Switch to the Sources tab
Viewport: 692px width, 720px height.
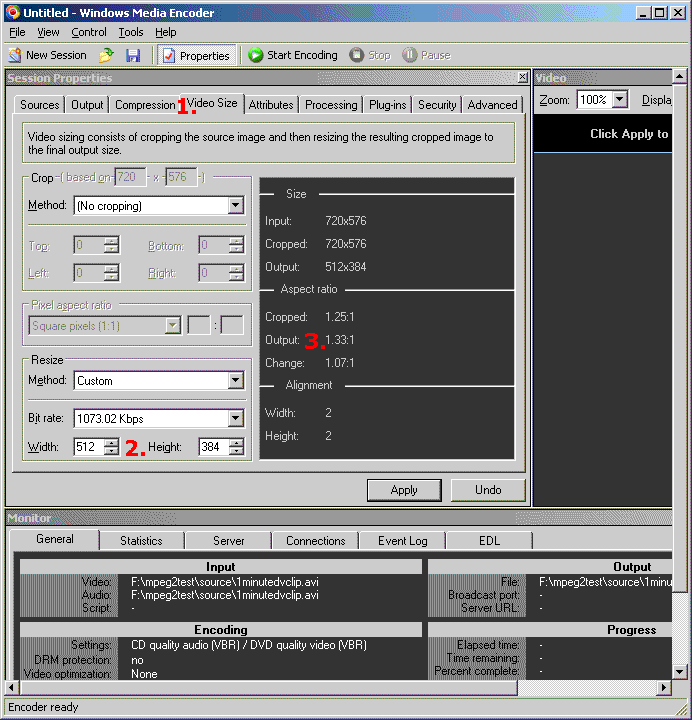(x=39, y=105)
